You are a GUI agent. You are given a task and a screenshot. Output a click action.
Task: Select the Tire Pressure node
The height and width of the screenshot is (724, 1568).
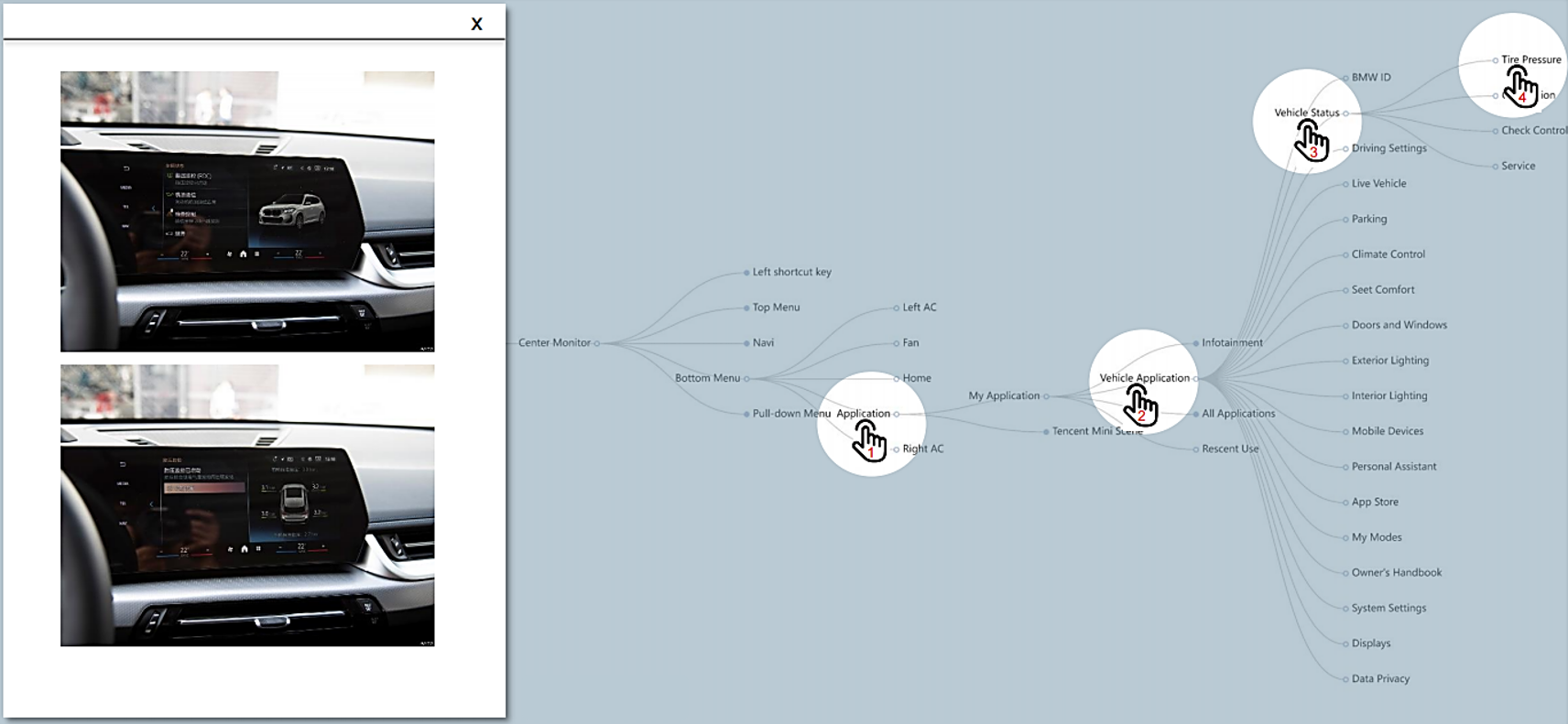(x=1530, y=59)
